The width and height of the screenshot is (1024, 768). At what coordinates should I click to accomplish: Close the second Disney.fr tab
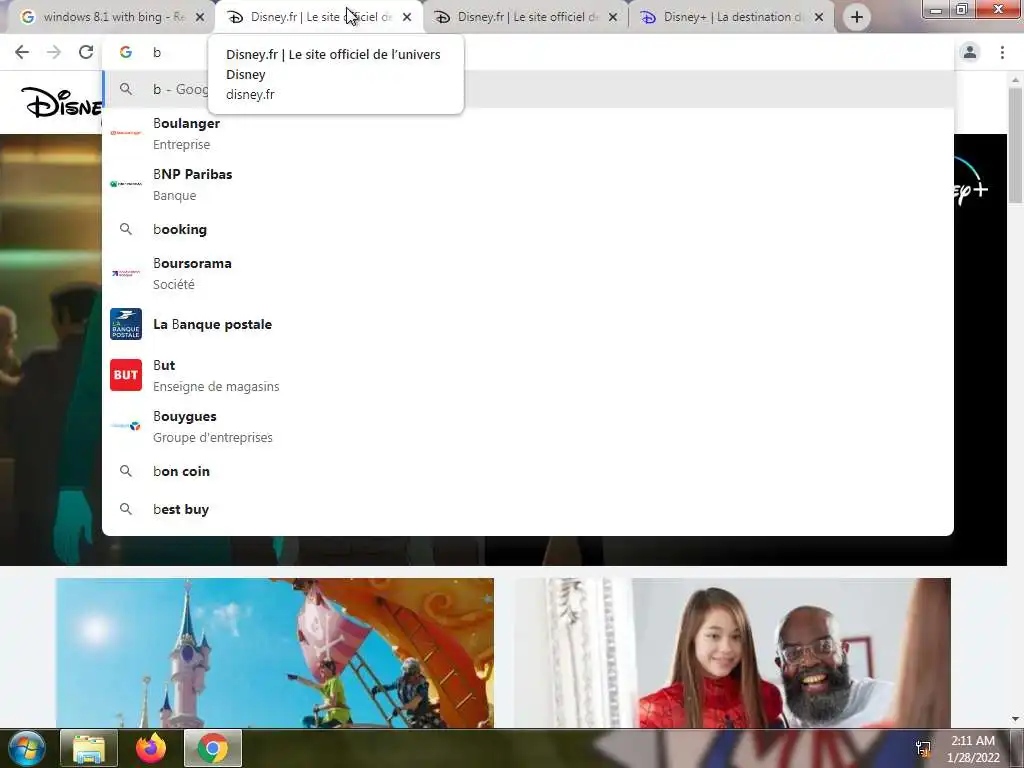click(x=613, y=17)
